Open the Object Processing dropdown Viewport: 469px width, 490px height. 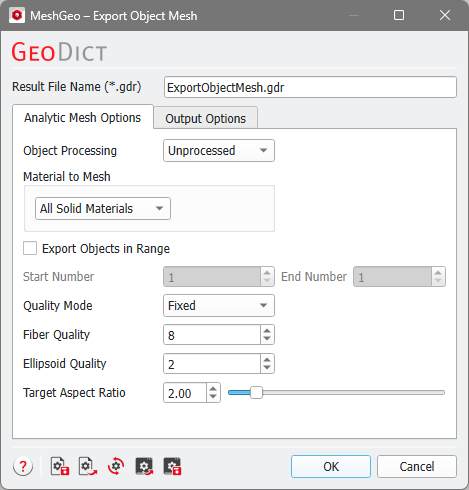(x=219, y=151)
